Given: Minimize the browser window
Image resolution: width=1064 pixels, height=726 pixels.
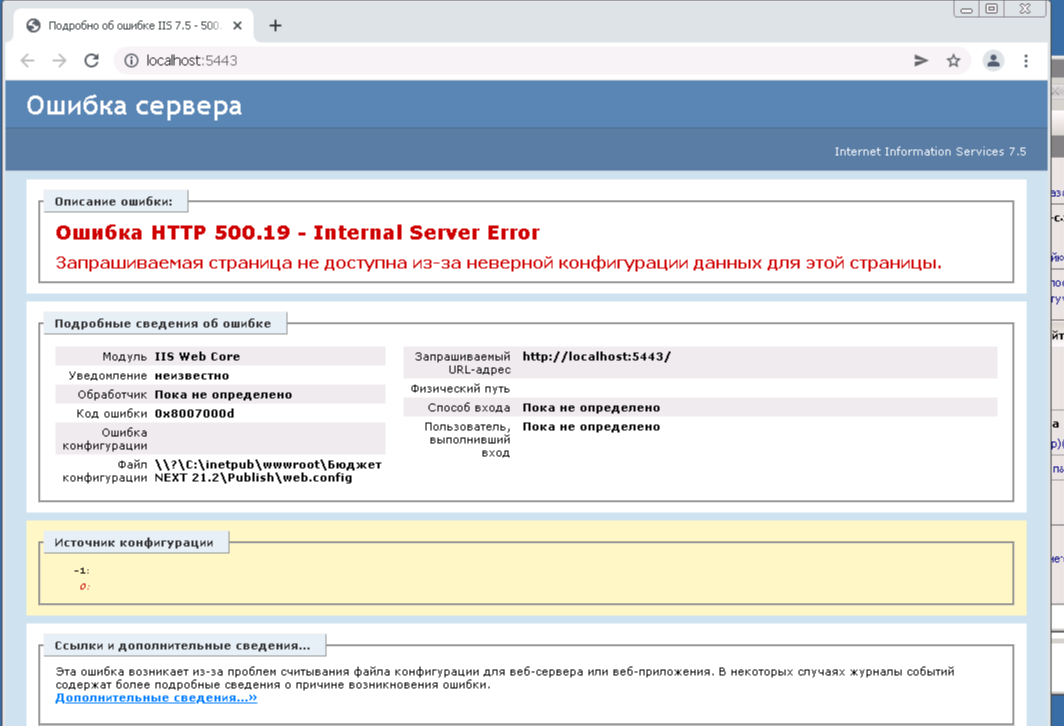Looking at the screenshot, I should click(x=966, y=9).
